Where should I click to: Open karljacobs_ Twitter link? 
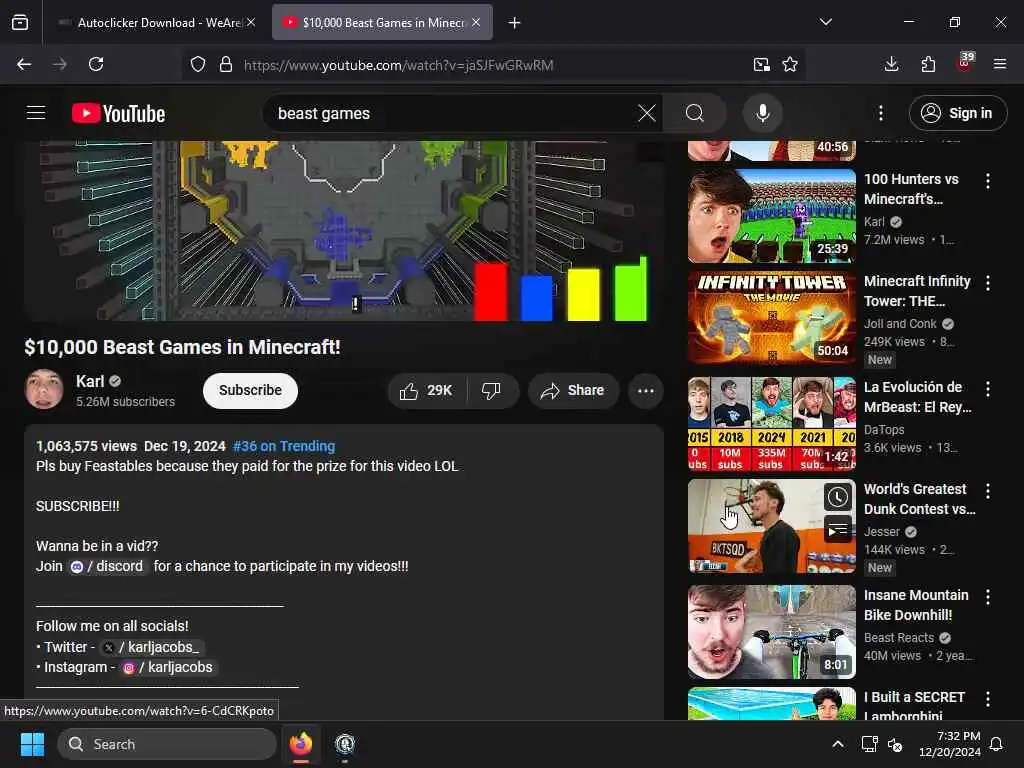[x=153, y=647]
